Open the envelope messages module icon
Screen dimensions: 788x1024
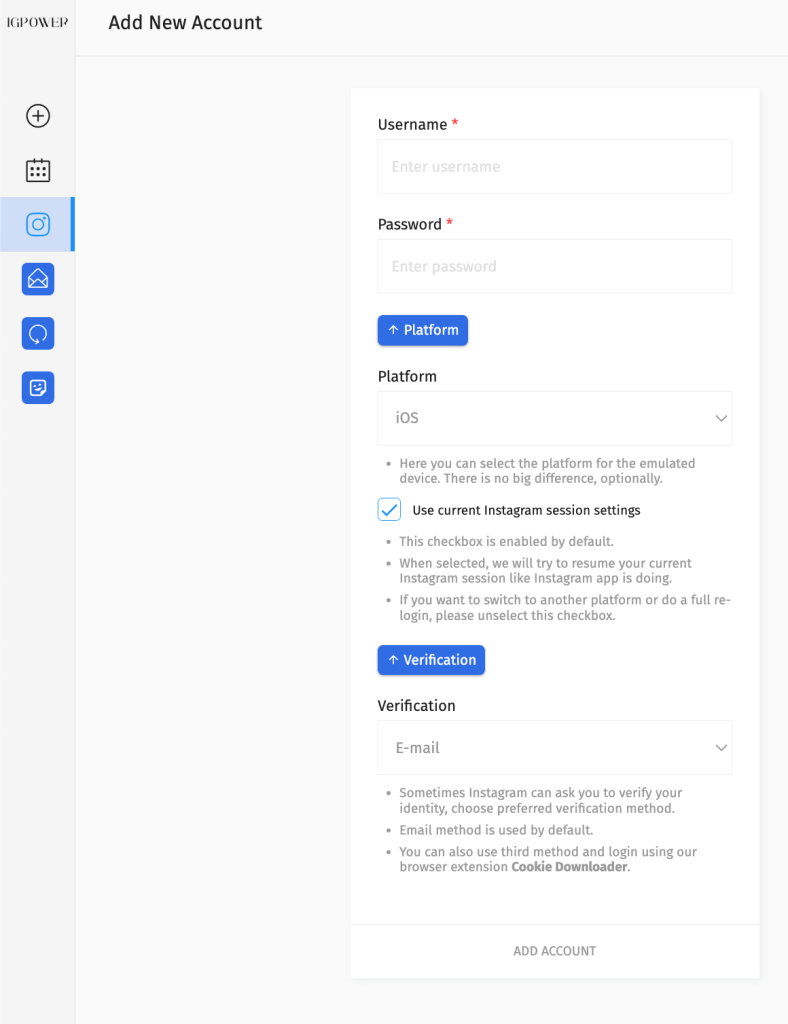(x=38, y=279)
